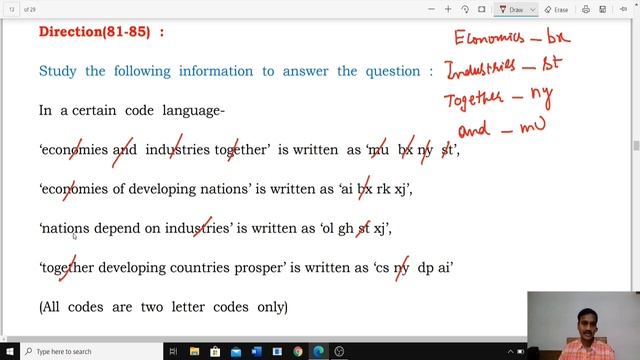Click 'In a certain code language-' text

(132, 110)
